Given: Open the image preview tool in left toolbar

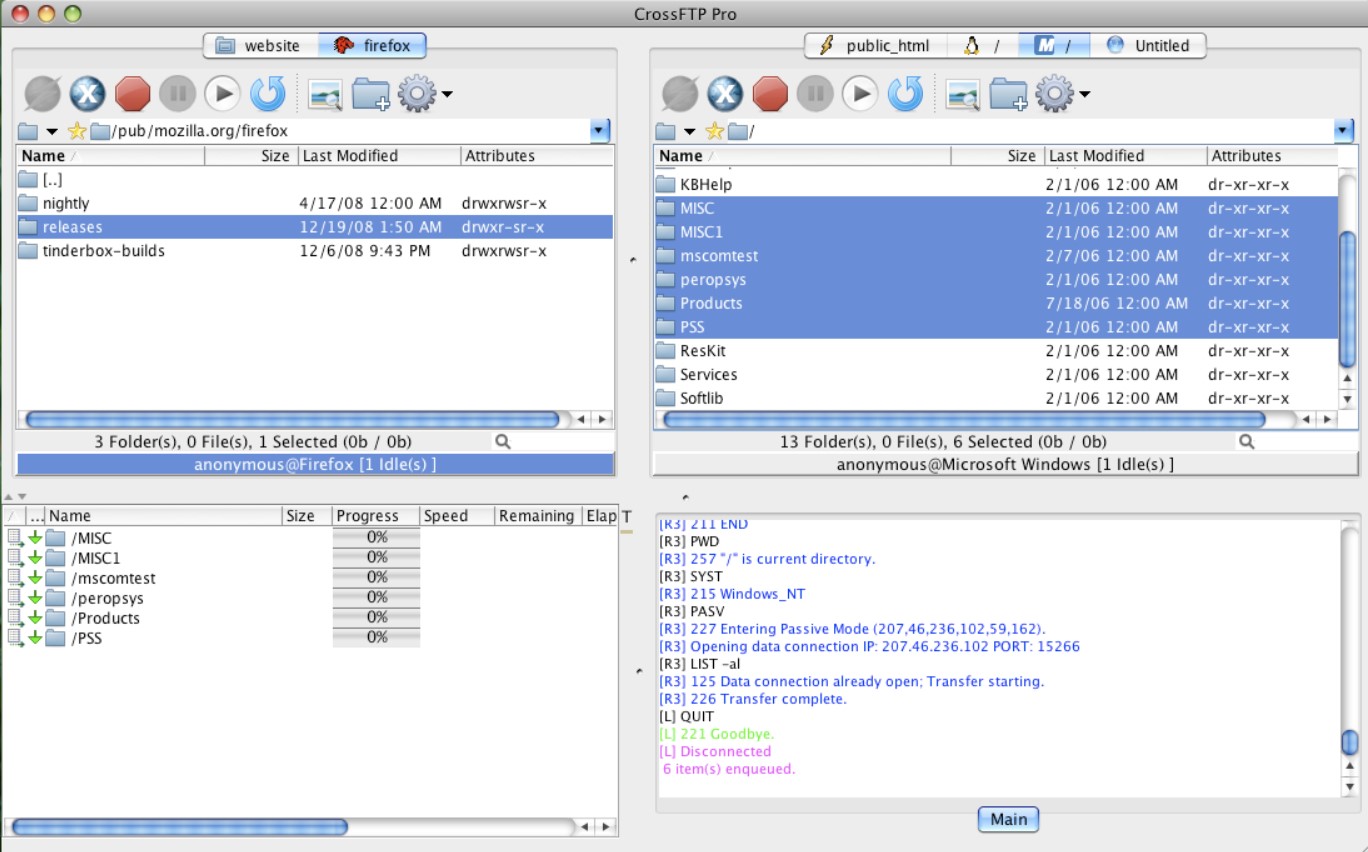Looking at the screenshot, I should pyautogui.click(x=324, y=93).
